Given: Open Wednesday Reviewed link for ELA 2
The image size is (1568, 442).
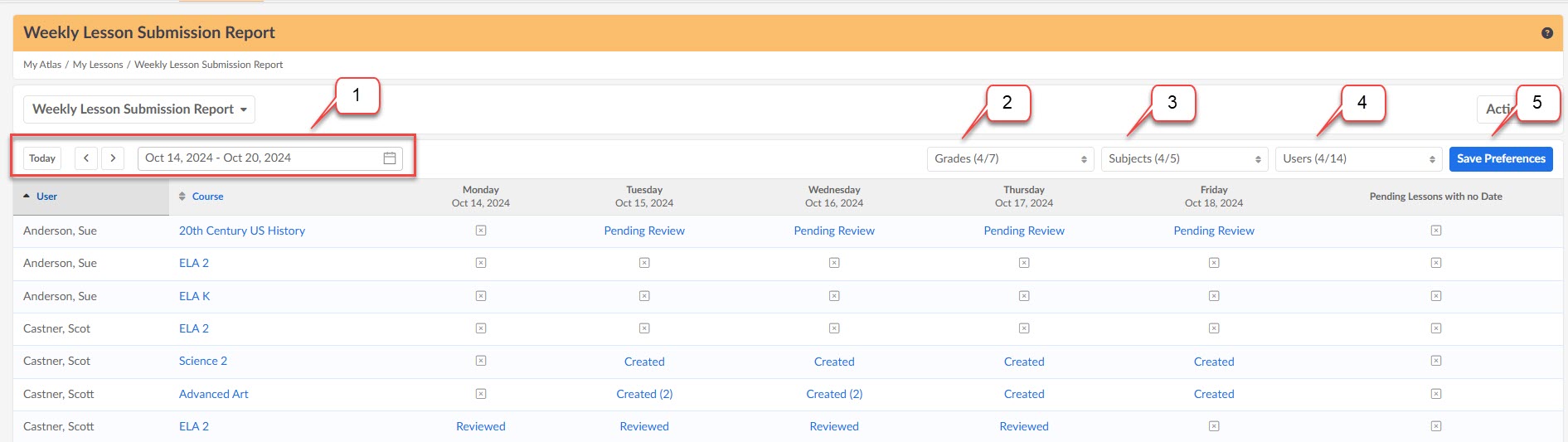Looking at the screenshot, I should click(x=834, y=426).
